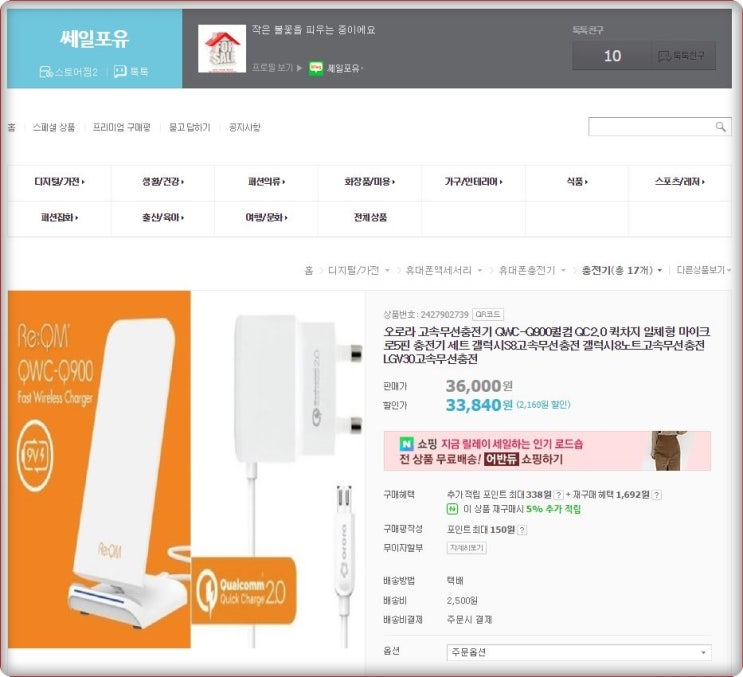The width and height of the screenshot is (743, 677).
Task: Click the 세일포유 store title
Action: (x=94, y=38)
